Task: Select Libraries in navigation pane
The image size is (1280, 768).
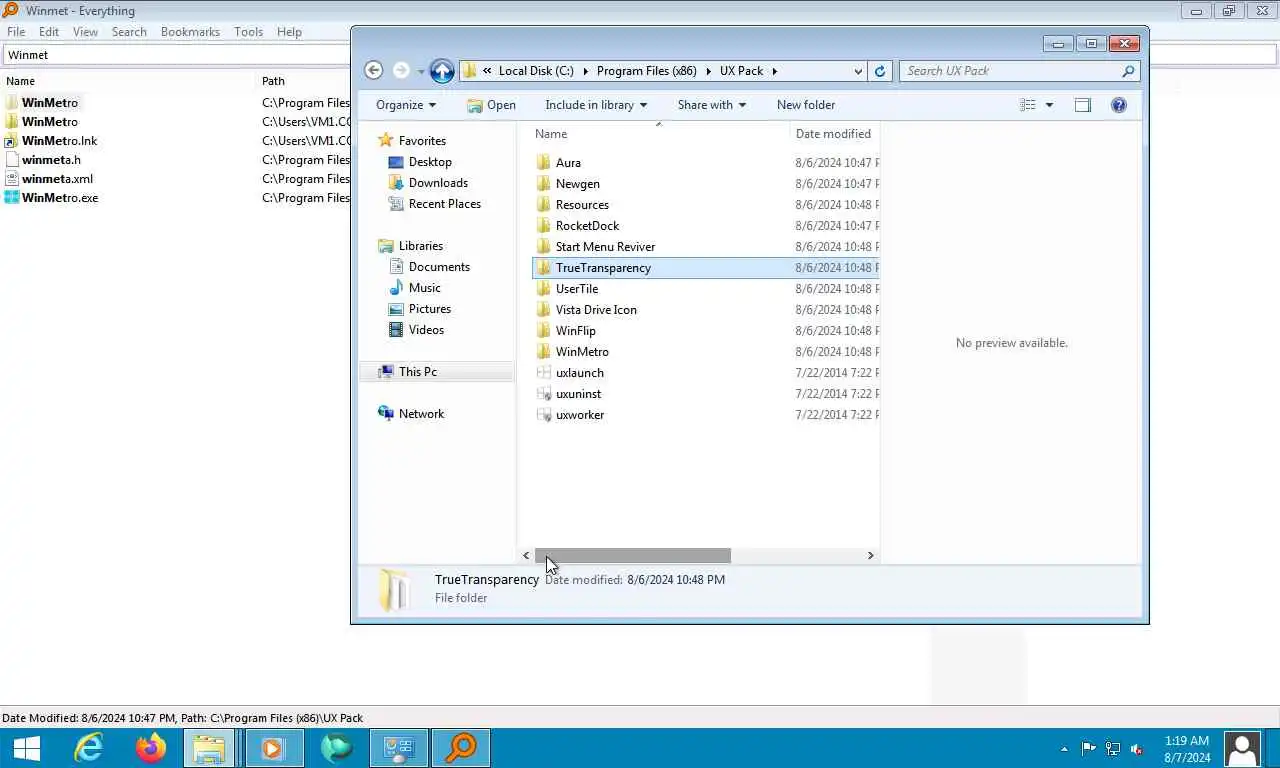Action: (x=421, y=246)
